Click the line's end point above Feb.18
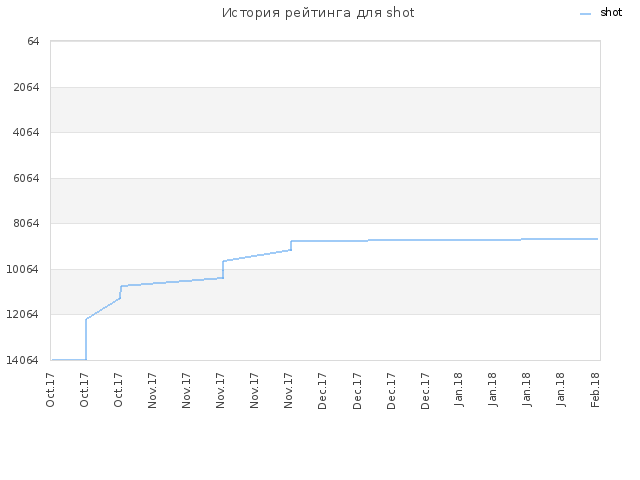 (598, 239)
